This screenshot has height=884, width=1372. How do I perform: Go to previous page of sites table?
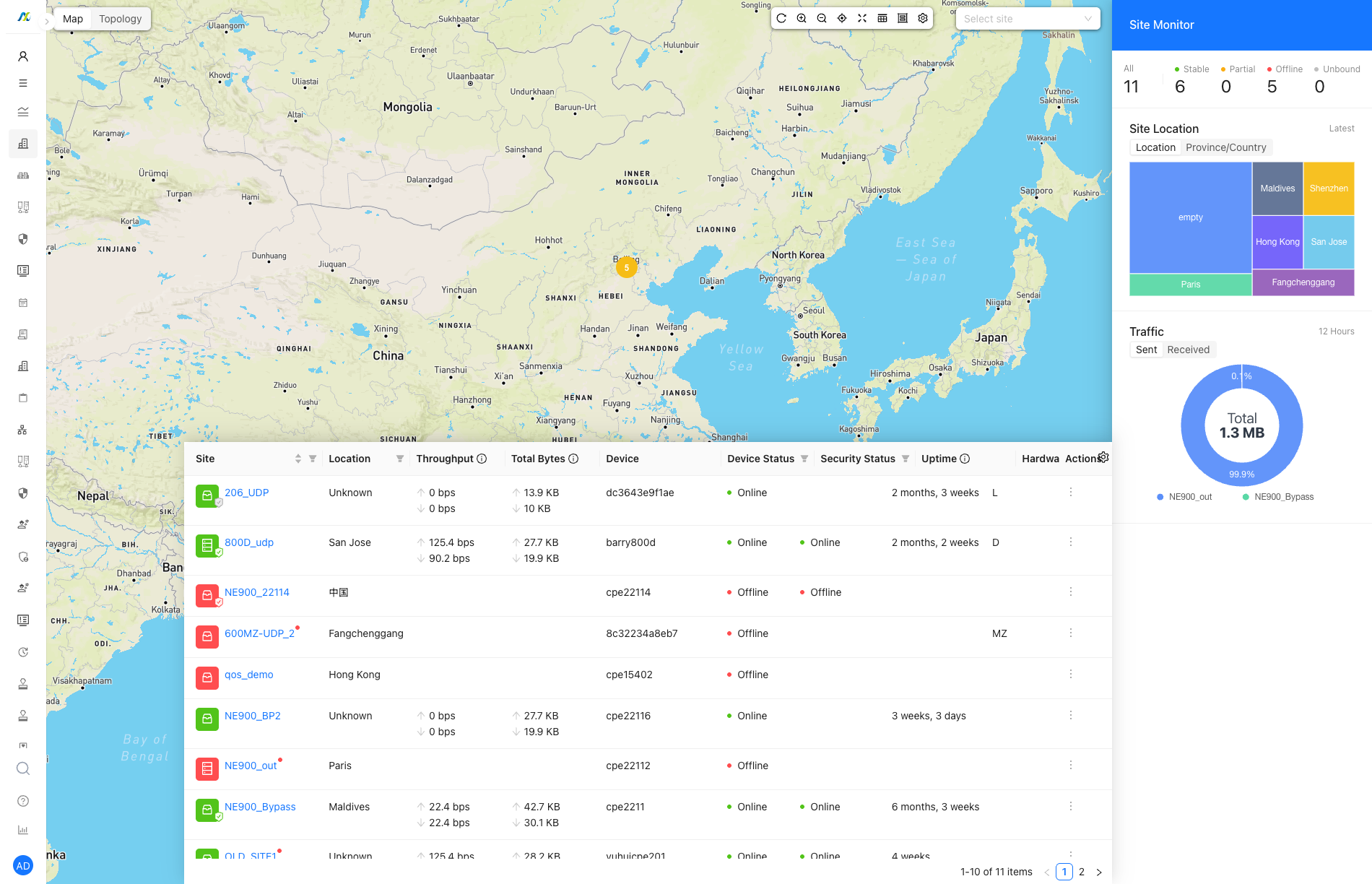(x=1047, y=872)
